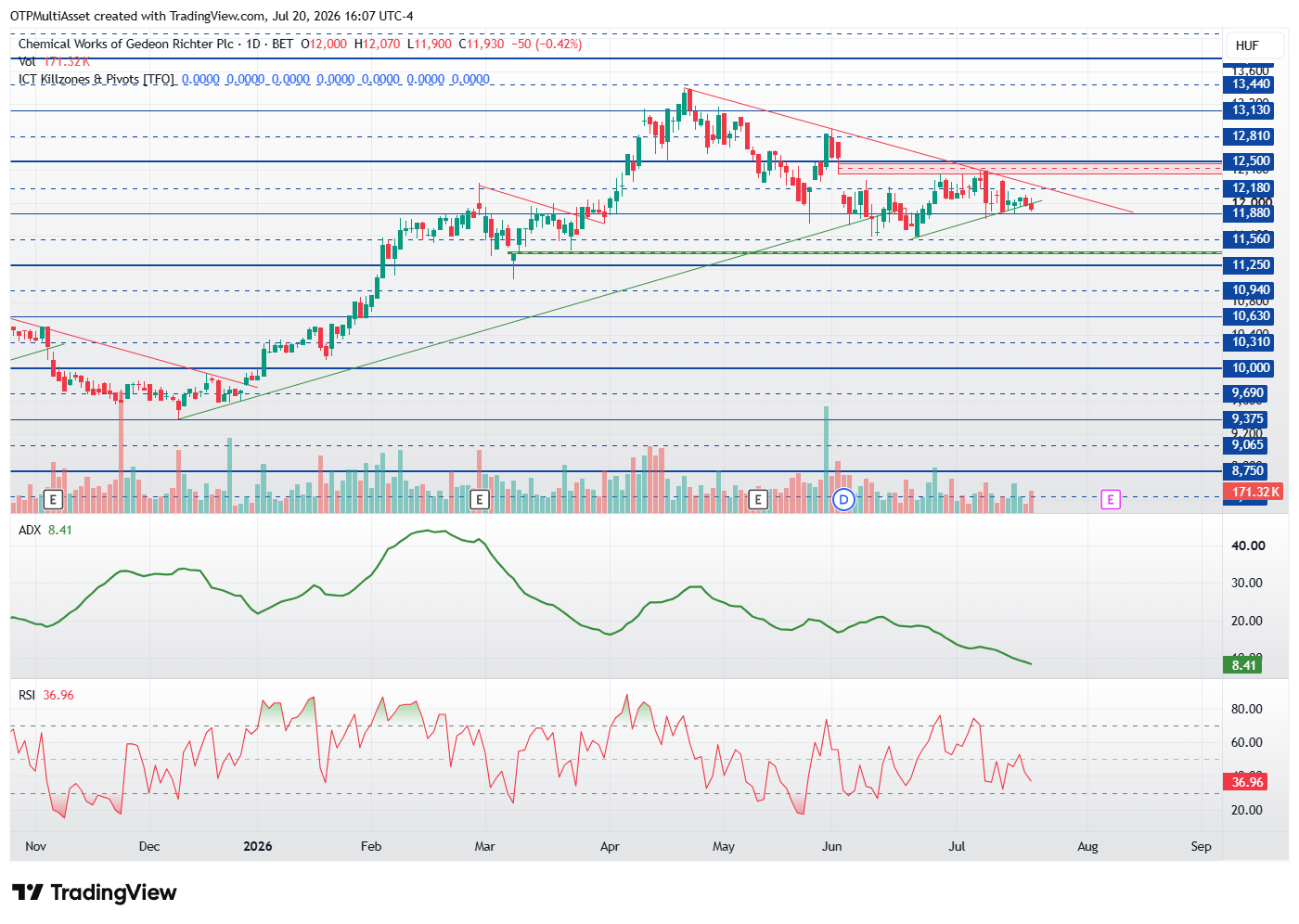1299x924 pixels.
Task: Click the red 171.32K volume tag
Action: coord(1254,493)
